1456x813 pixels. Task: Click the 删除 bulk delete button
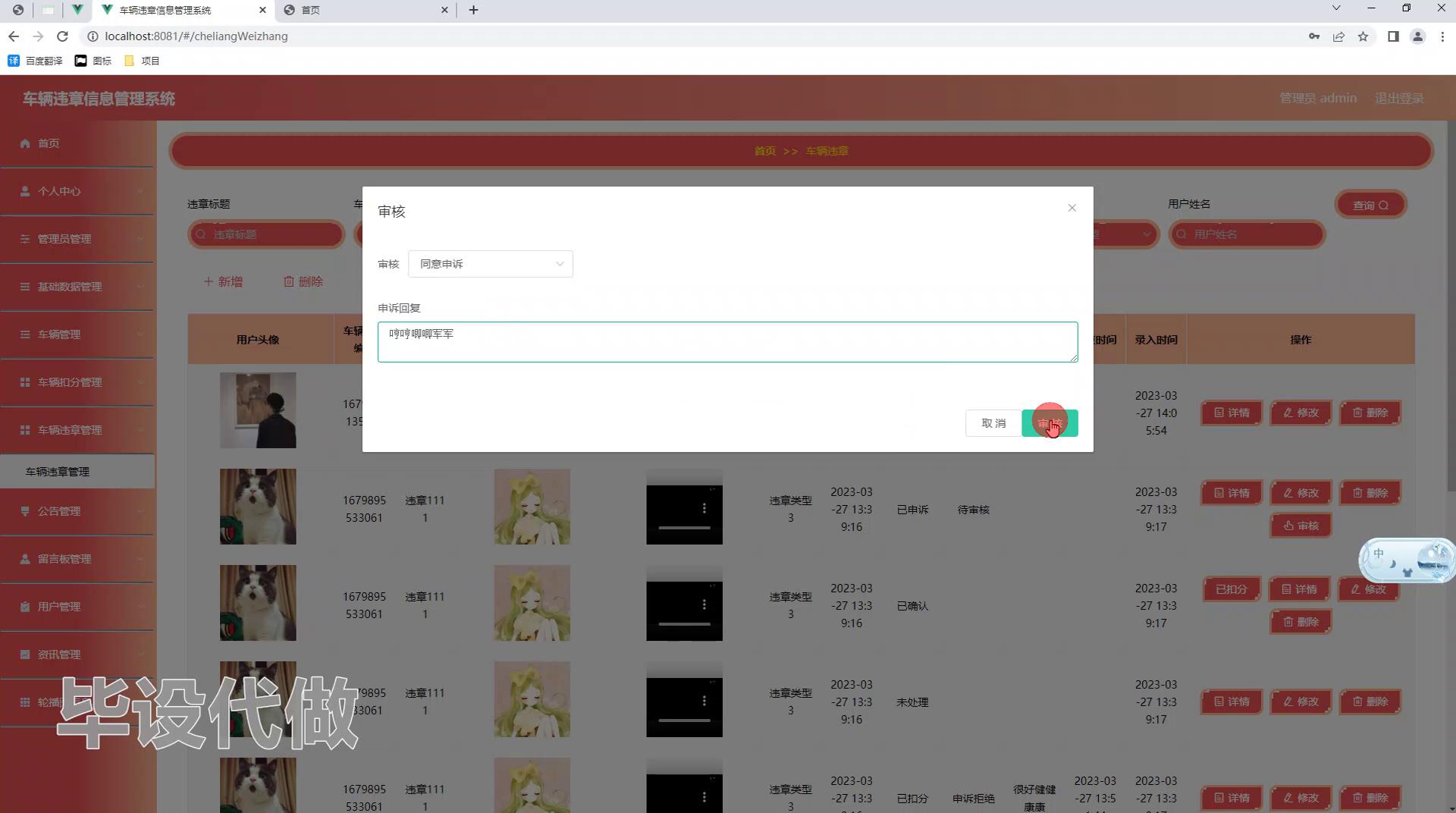[303, 281]
